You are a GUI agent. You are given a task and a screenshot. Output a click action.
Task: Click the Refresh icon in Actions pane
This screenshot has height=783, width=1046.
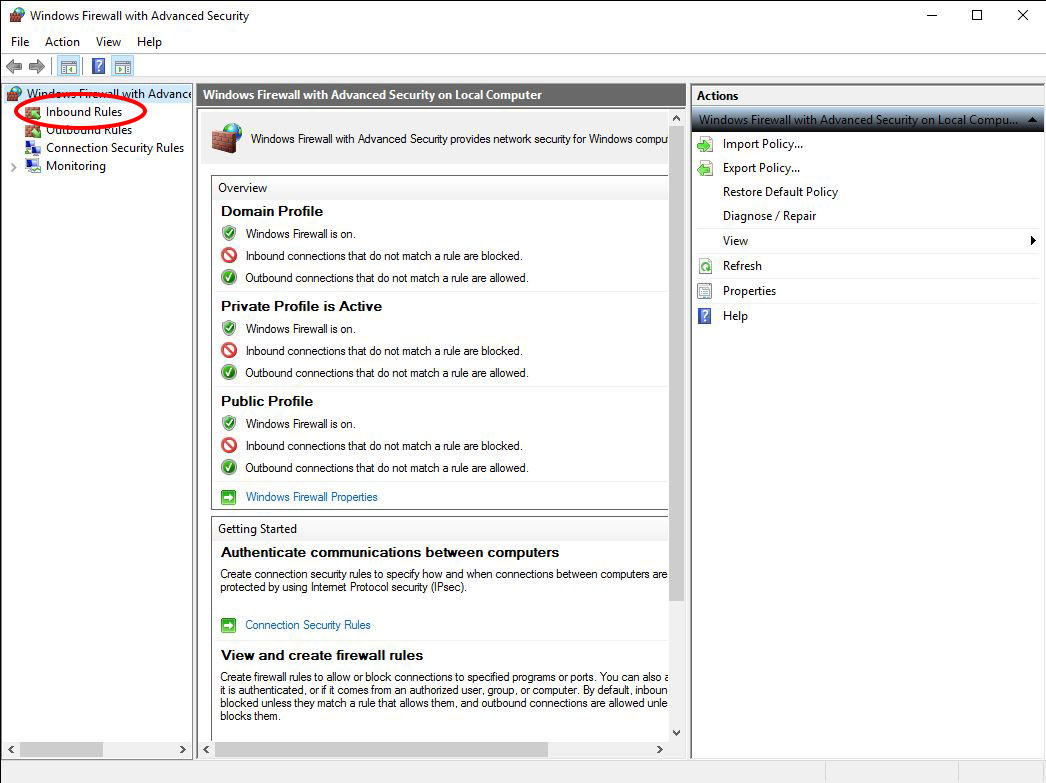pos(705,266)
